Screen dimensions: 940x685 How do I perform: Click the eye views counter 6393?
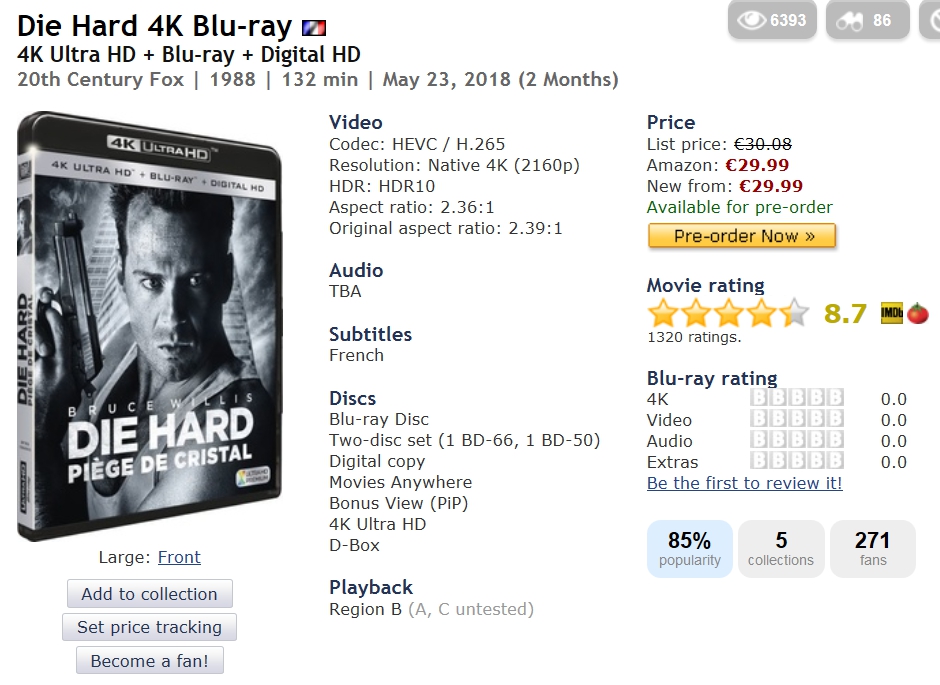772,20
